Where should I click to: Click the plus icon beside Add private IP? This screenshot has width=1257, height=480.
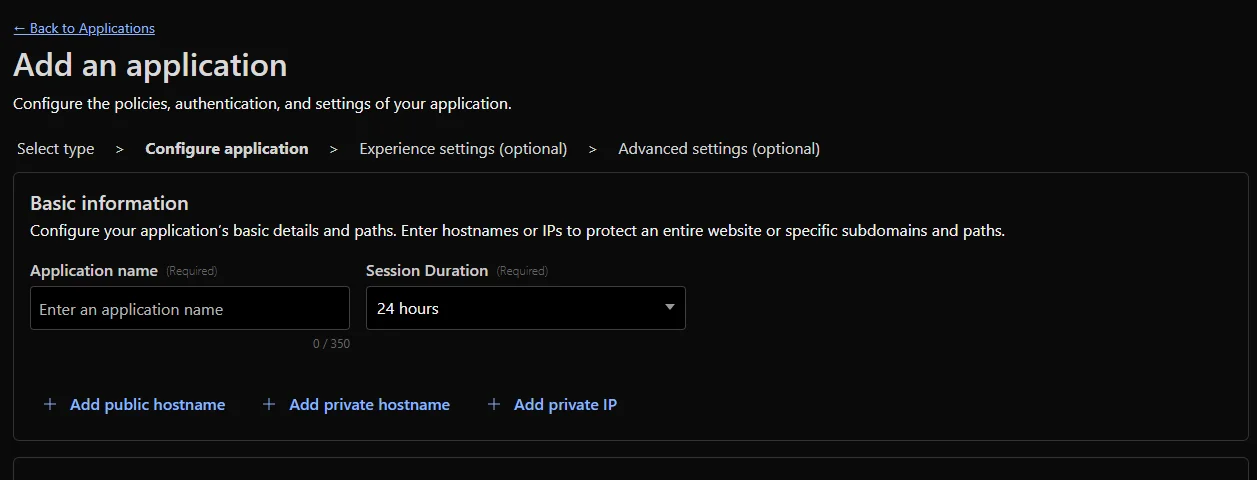pos(493,405)
